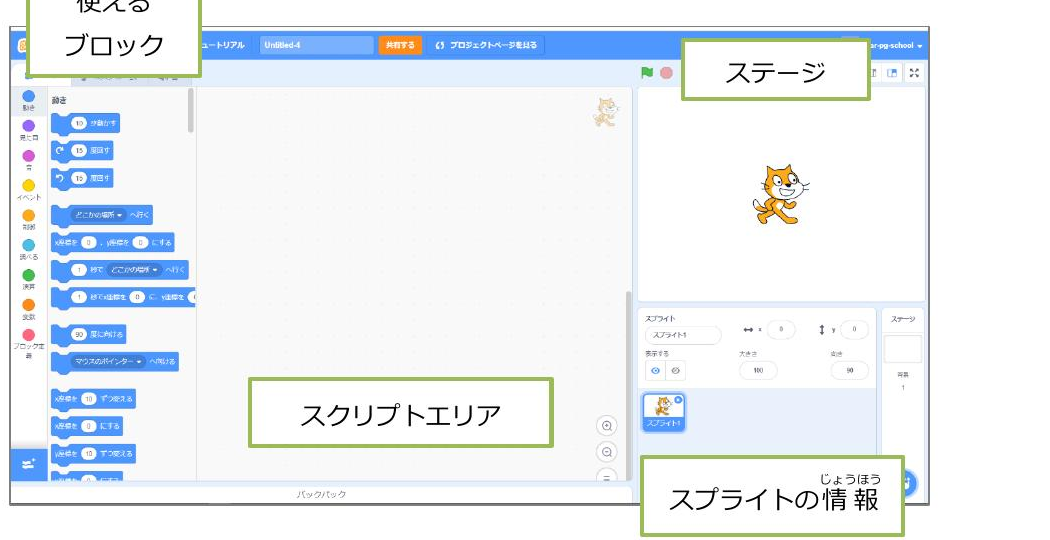Click the sprite y coordinate field

coord(854,330)
